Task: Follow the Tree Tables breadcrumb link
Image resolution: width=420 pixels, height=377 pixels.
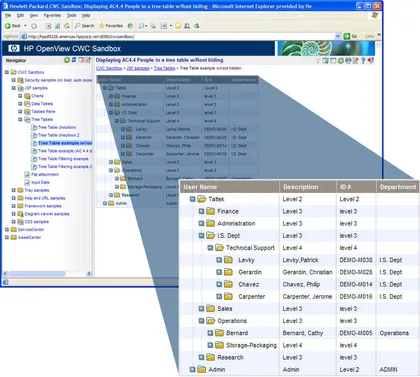Action: tap(164, 68)
